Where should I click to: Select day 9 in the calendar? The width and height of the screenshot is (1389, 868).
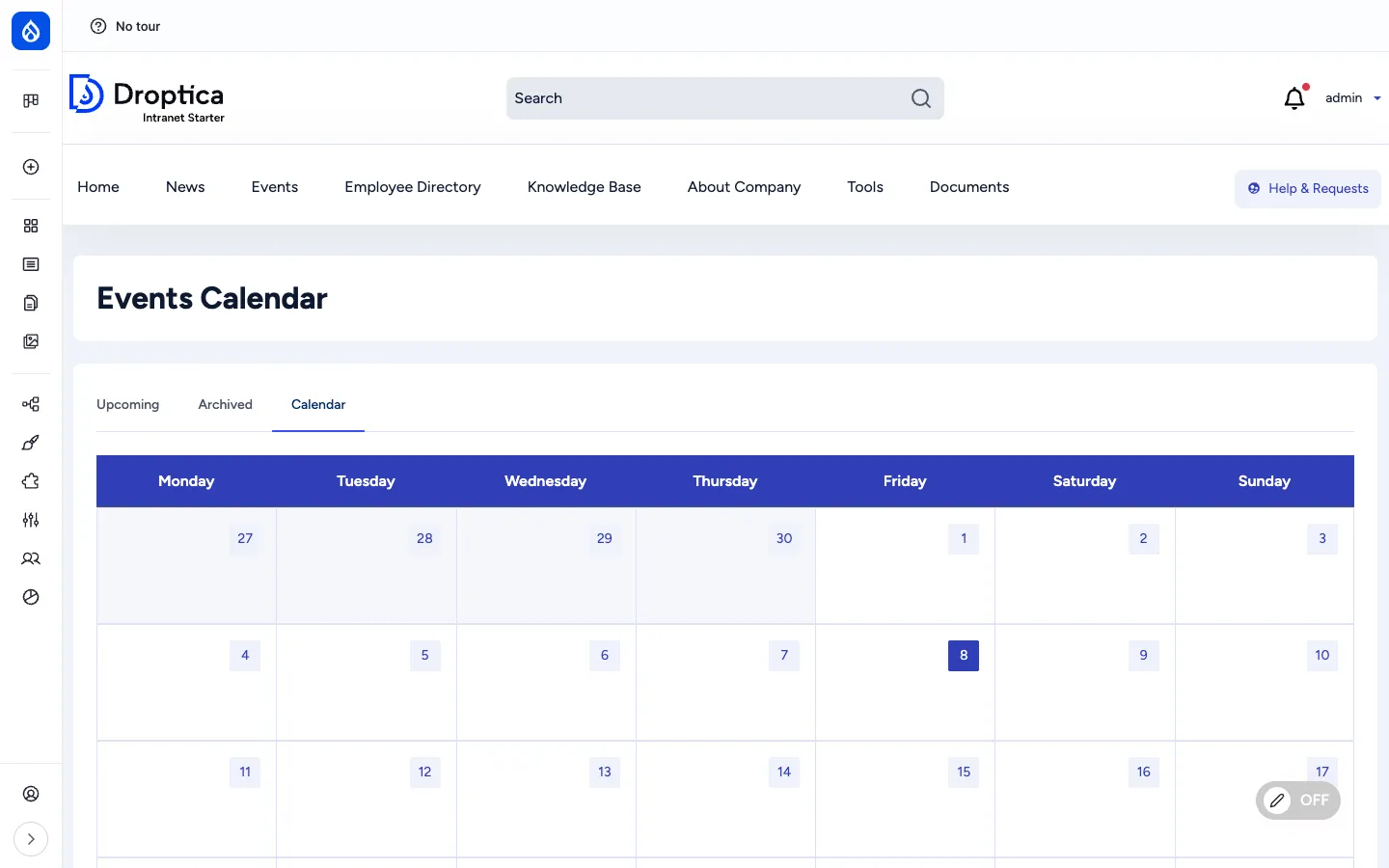click(1144, 656)
